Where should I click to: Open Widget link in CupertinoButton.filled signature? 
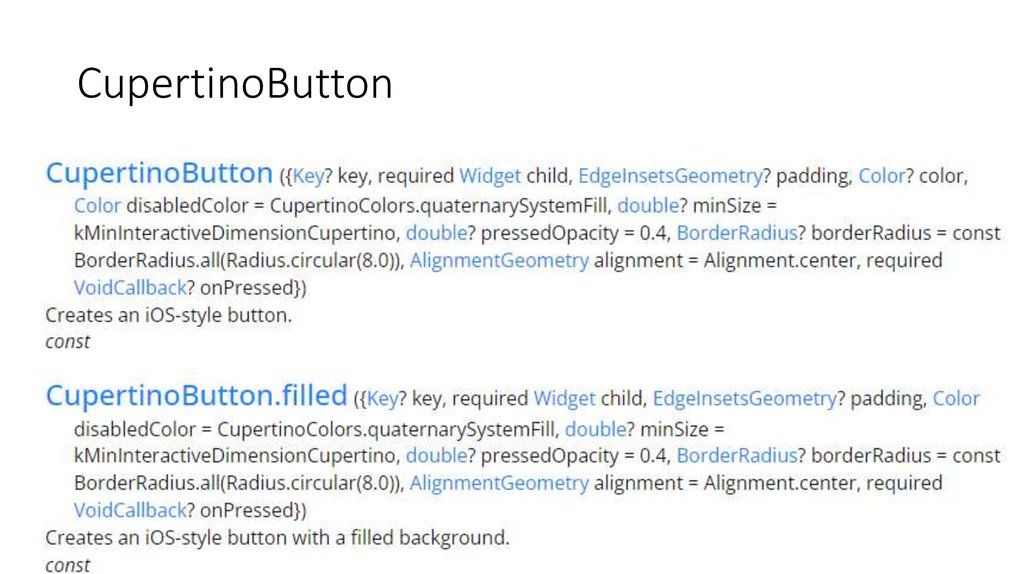pos(564,399)
